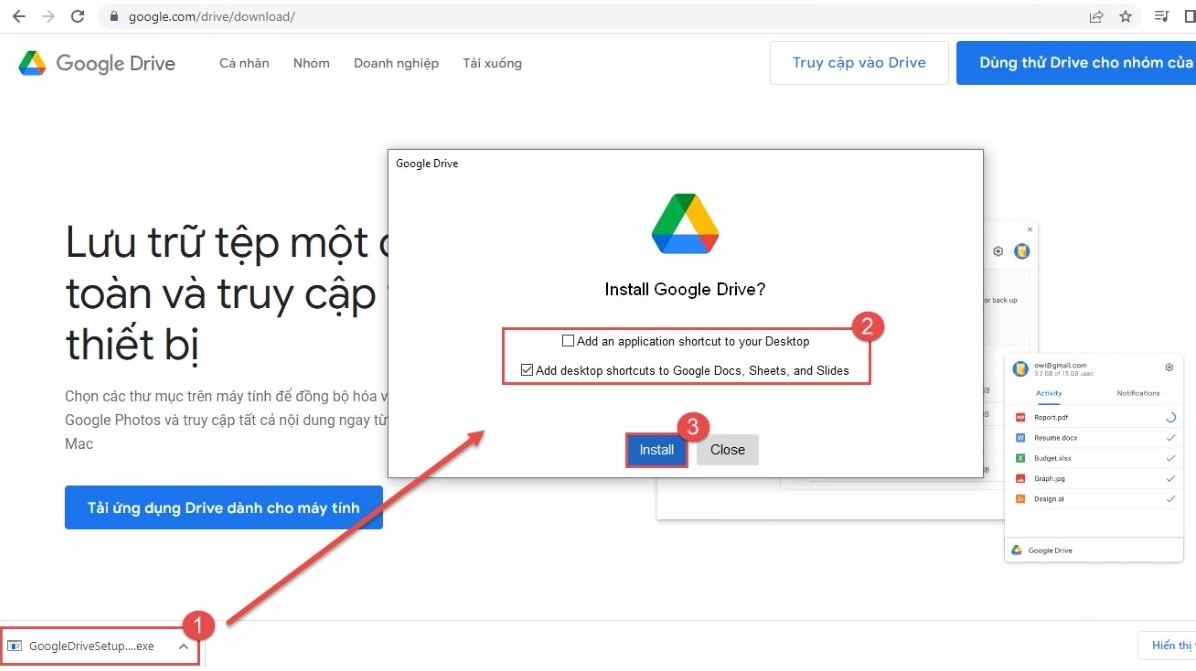Open the 'Doanh nghiệp' menu item

pyautogui.click(x=396, y=63)
